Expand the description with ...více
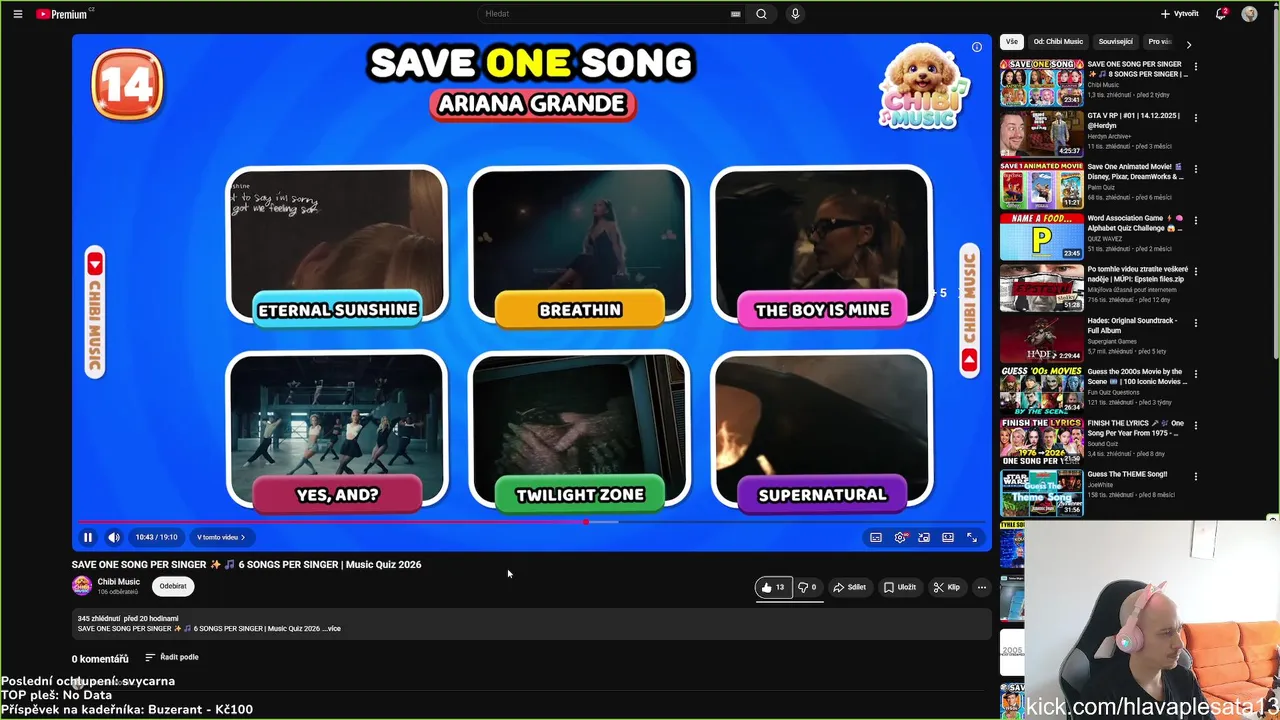The height and width of the screenshot is (720, 1280). point(331,629)
